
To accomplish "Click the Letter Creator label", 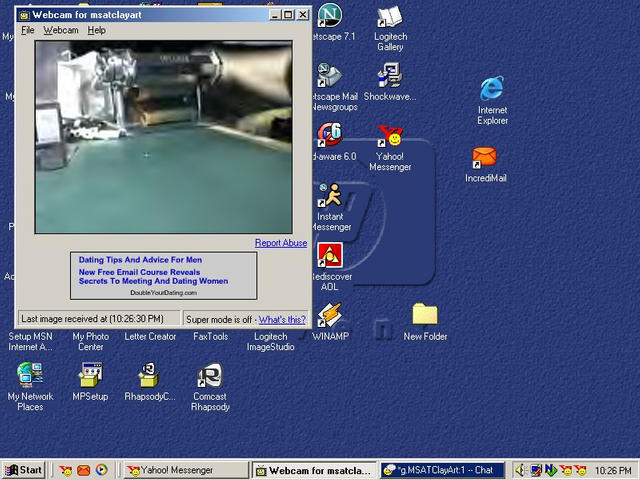I will pos(150,337).
